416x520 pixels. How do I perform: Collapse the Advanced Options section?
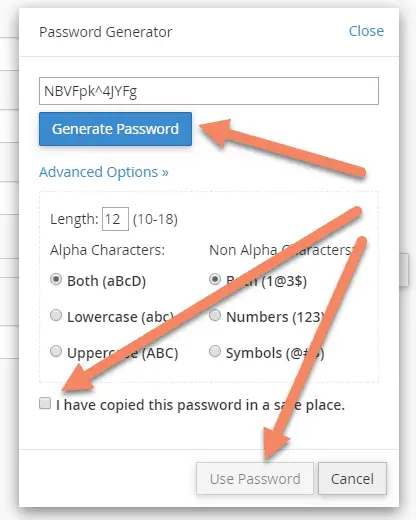tap(104, 172)
